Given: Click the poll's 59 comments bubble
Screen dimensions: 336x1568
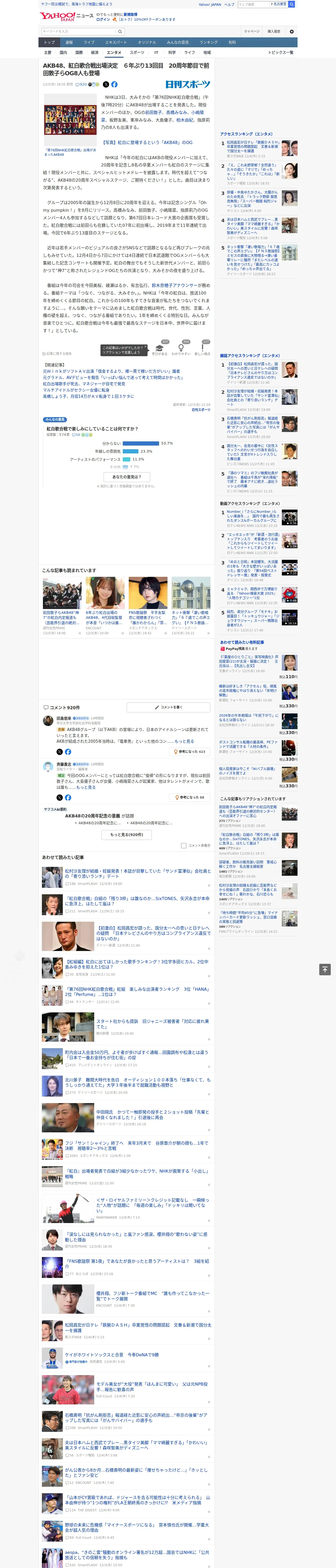Looking at the screenshot, I should [x=76, y=435].
